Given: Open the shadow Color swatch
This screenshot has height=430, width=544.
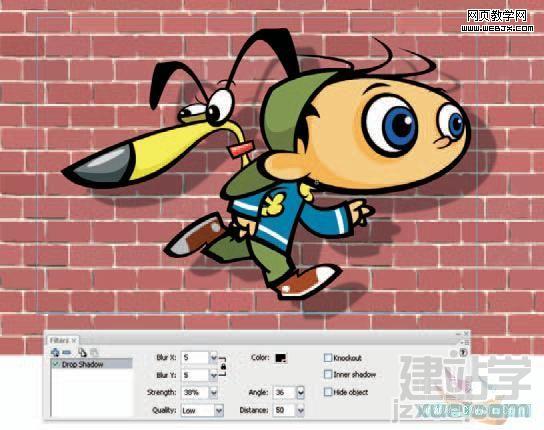Looking at the screenshot, I should click(x=281, y=358).
